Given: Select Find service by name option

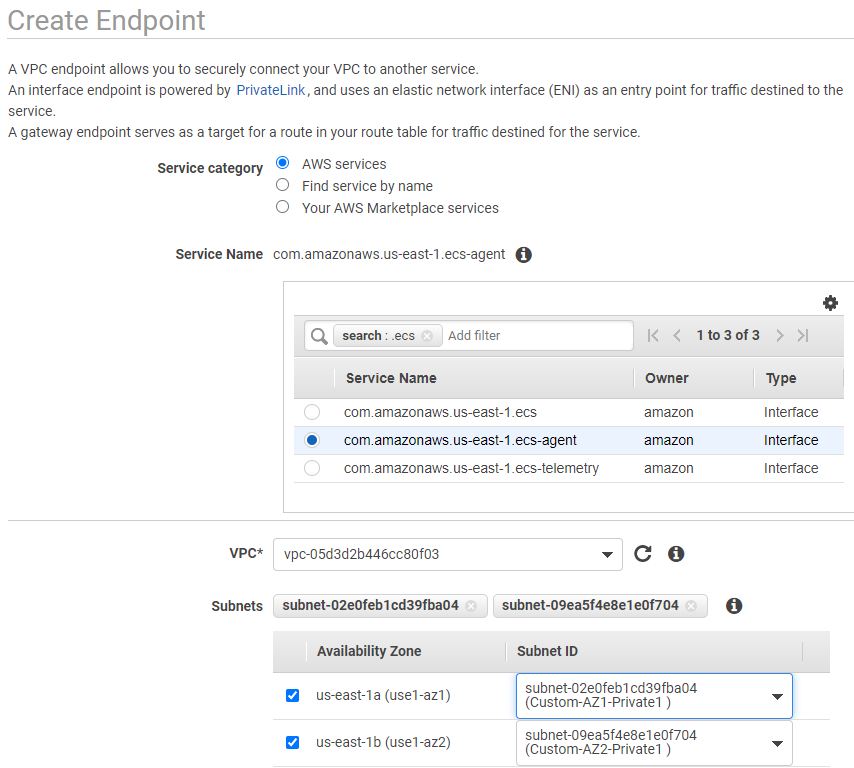Looking at the screenshot, I should (x=282, y=185).
